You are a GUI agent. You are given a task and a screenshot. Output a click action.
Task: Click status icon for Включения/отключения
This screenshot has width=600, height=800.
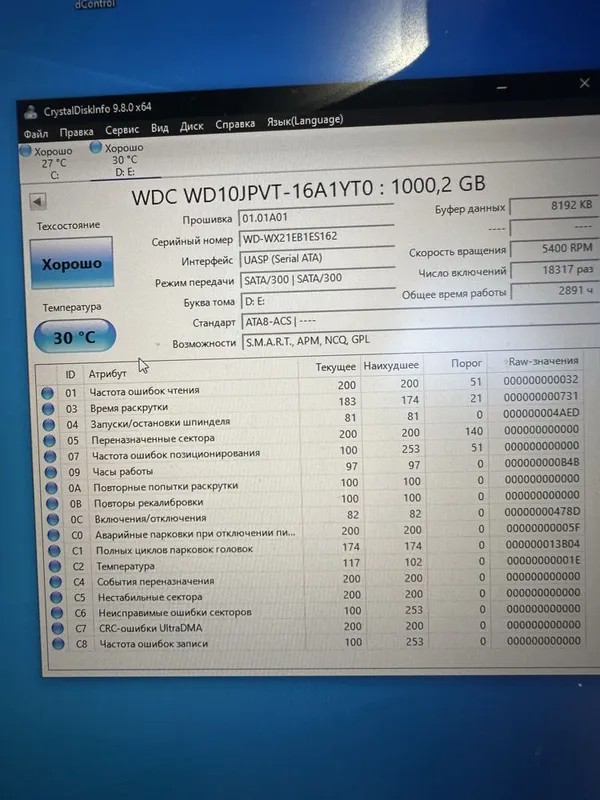53,519
